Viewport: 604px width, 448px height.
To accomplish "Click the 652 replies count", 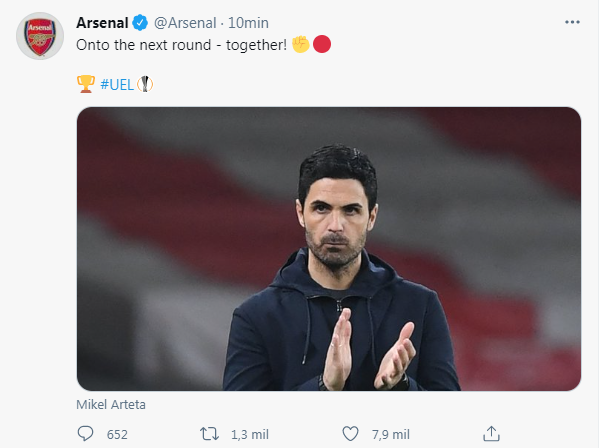I will point(117,435).
